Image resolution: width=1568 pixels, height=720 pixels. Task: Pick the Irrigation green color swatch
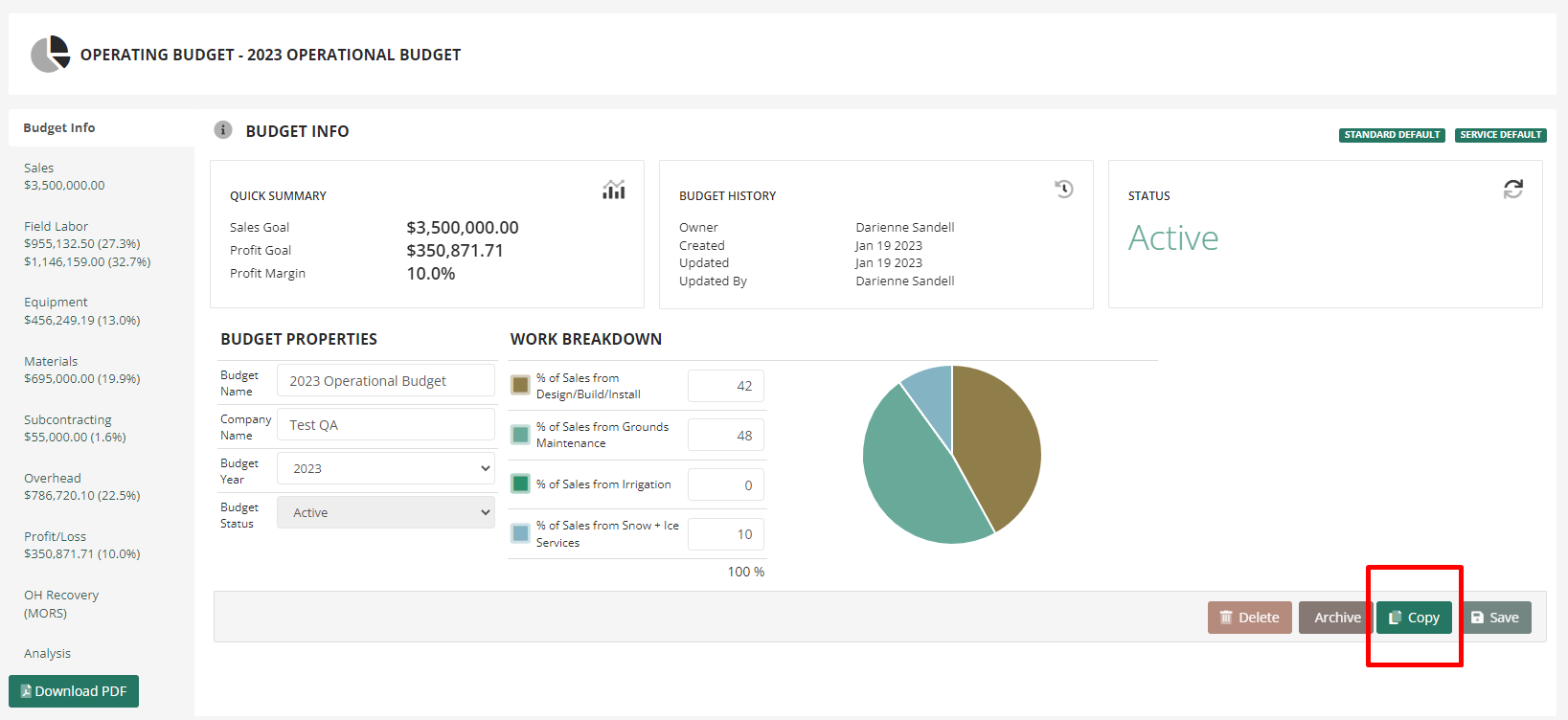point(520,484)
